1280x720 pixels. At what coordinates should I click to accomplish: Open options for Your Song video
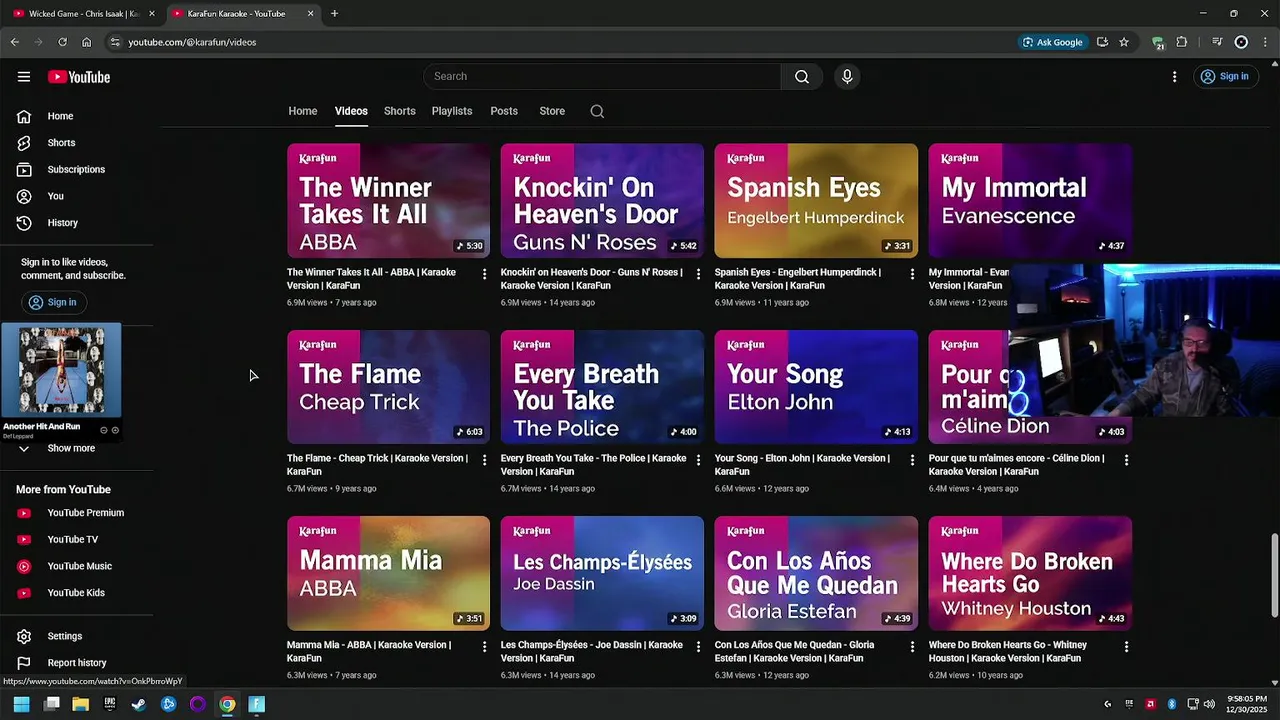coord(912,460)
